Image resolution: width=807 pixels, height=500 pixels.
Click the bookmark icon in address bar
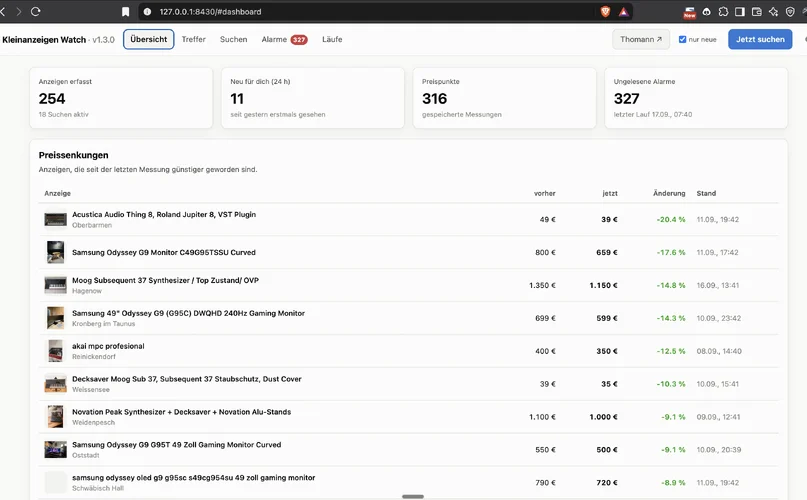point(126,11)
